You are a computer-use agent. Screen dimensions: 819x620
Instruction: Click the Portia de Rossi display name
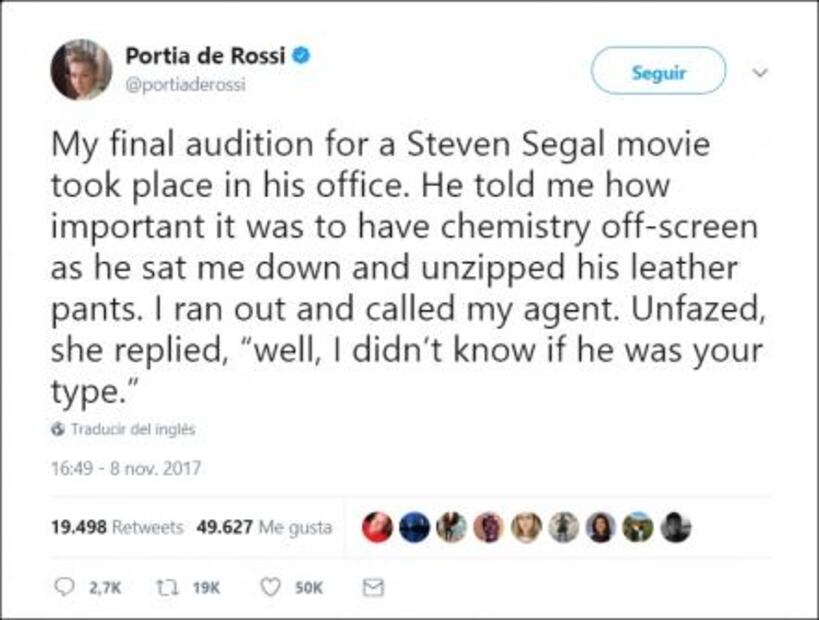point(204,57)
